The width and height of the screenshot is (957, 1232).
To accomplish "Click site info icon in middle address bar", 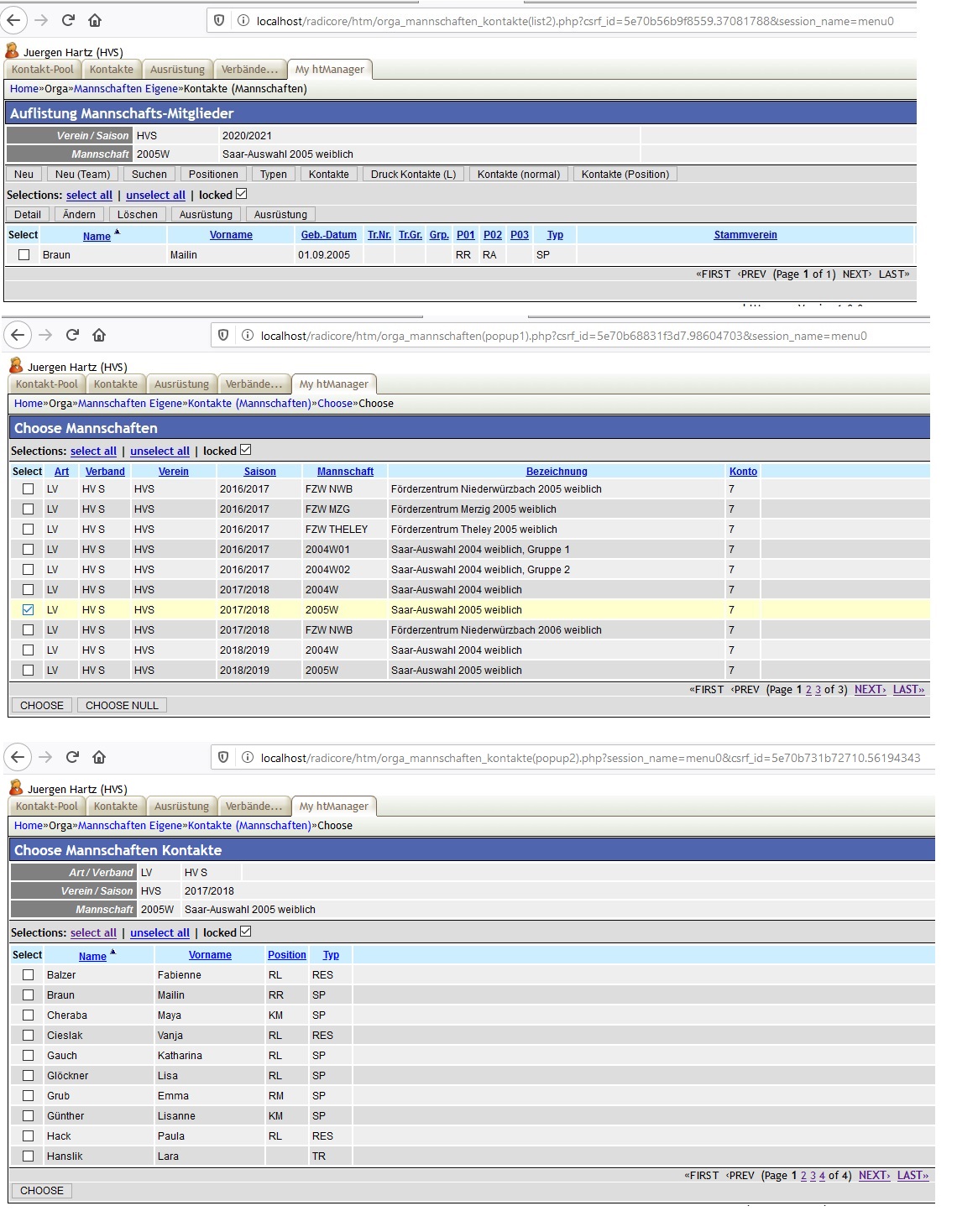I will pyautogui.click(x=248, y=335).
